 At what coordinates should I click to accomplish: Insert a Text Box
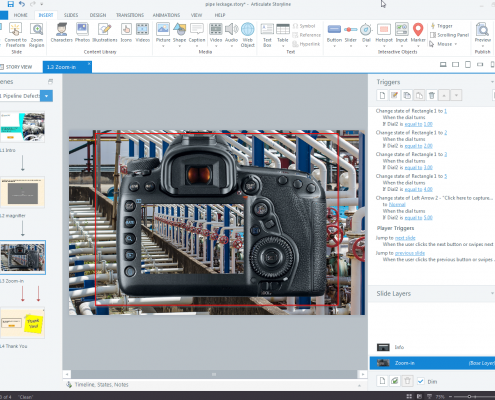point(267,35)
